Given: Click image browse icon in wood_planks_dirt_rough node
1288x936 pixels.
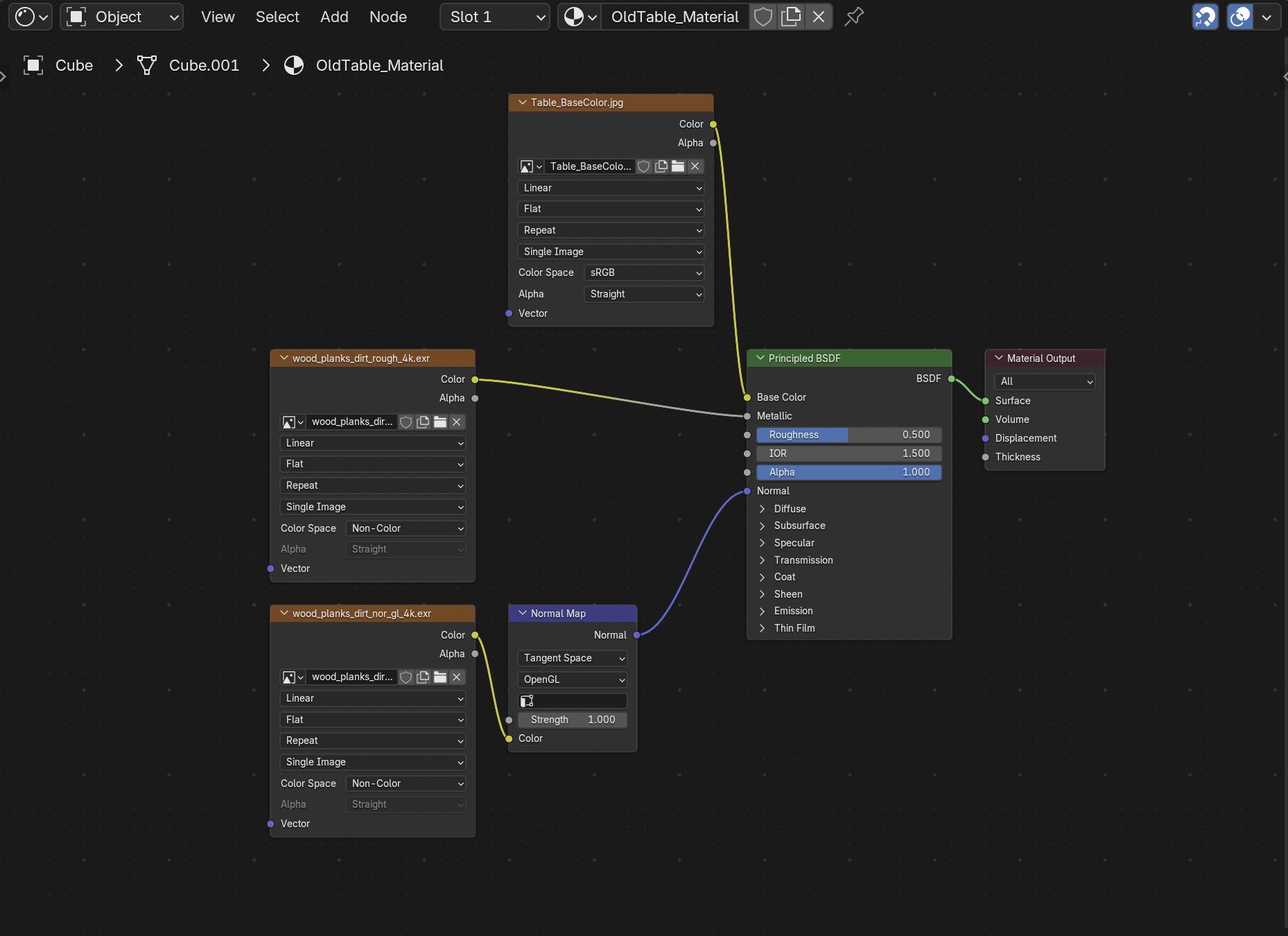Looking at the screenshot, I should pos(293,422).
